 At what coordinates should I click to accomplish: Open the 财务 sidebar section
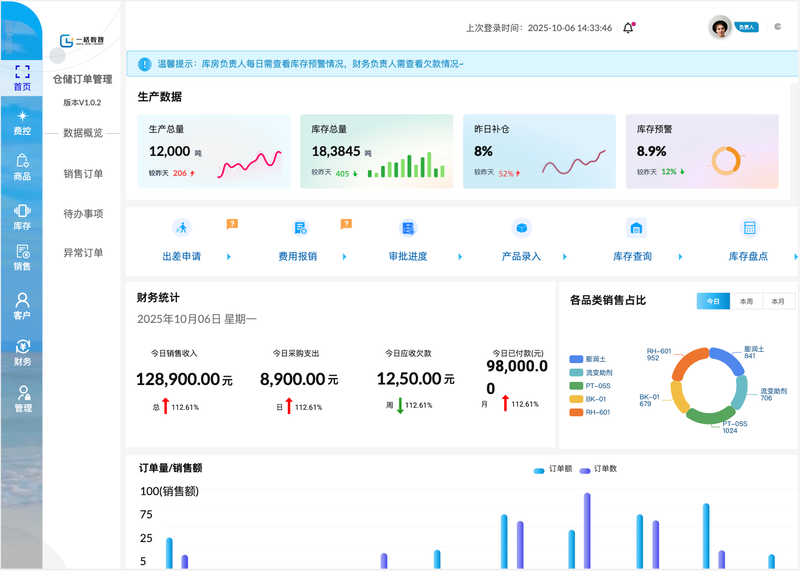(x=22, y=352)
